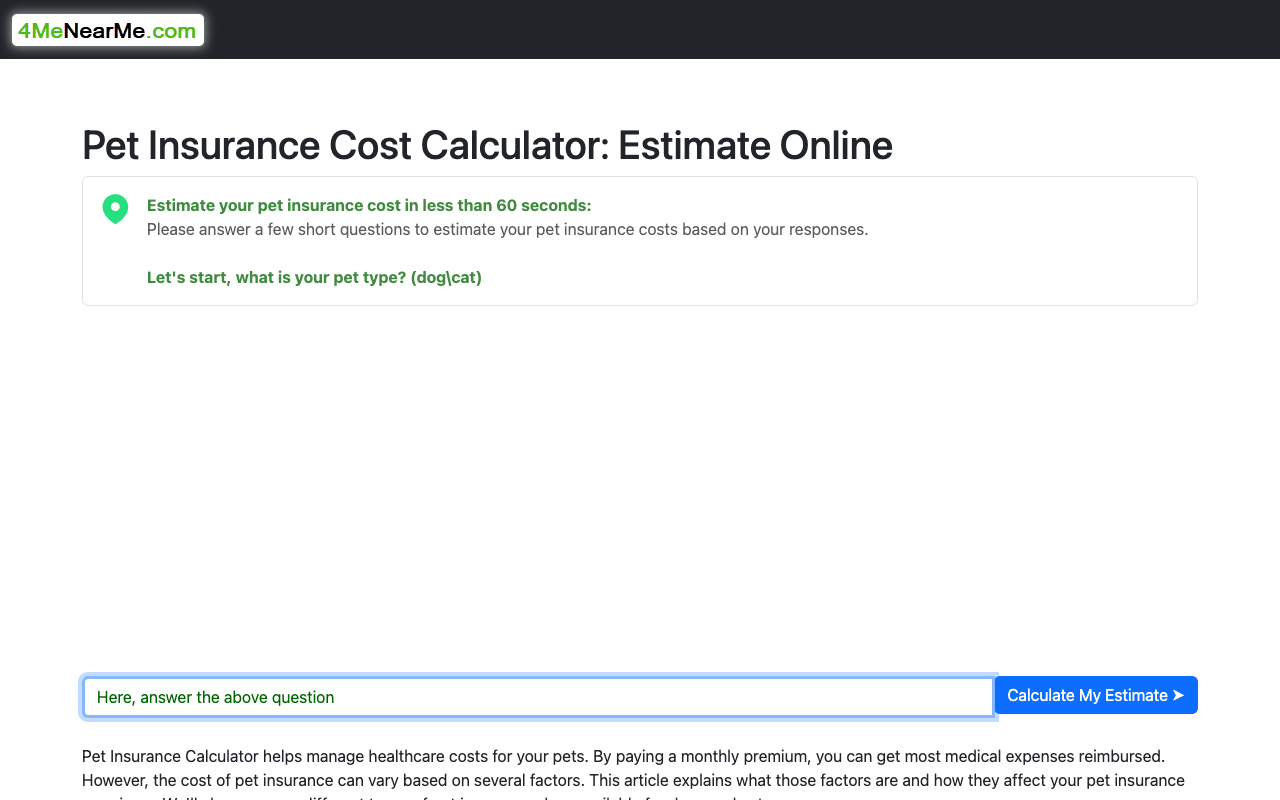Open the 4MeNearMe.com logo link

[x=108, y=30]
